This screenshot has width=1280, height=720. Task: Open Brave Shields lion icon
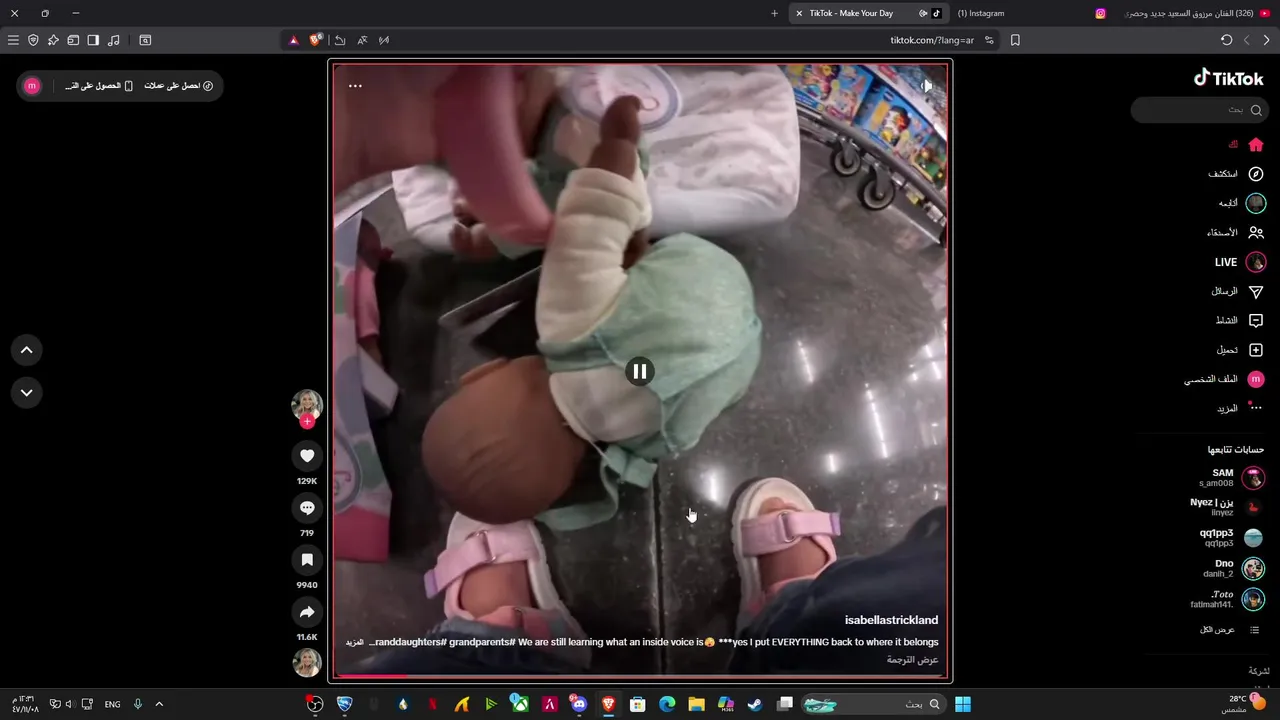(316, 40)
